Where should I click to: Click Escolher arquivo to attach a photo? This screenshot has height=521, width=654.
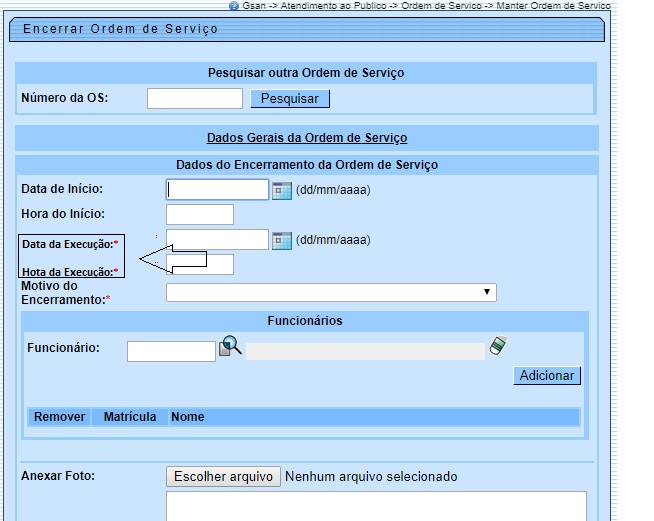223,477
